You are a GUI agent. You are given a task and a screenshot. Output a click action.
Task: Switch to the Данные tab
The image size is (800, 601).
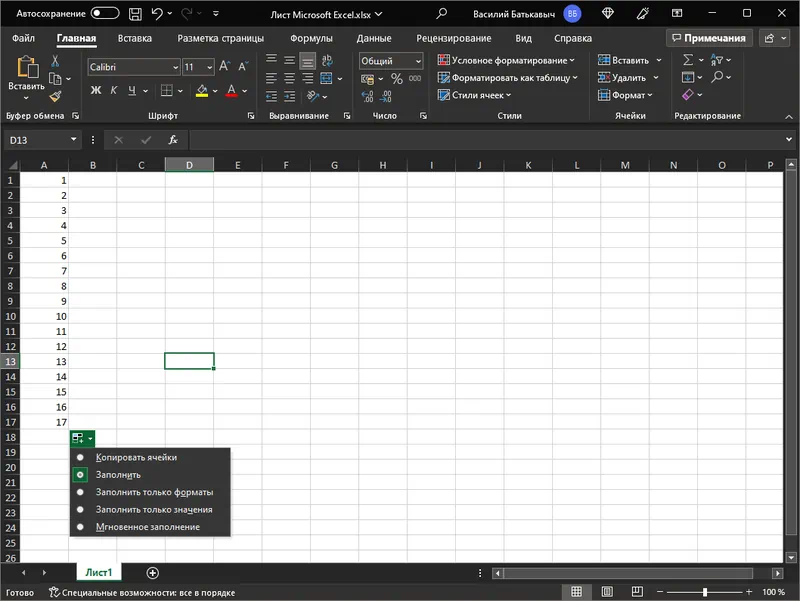coord(374,38)
